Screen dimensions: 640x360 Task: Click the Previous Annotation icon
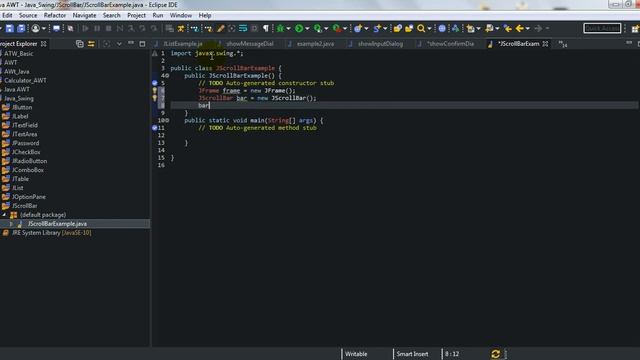click(489, 28)
